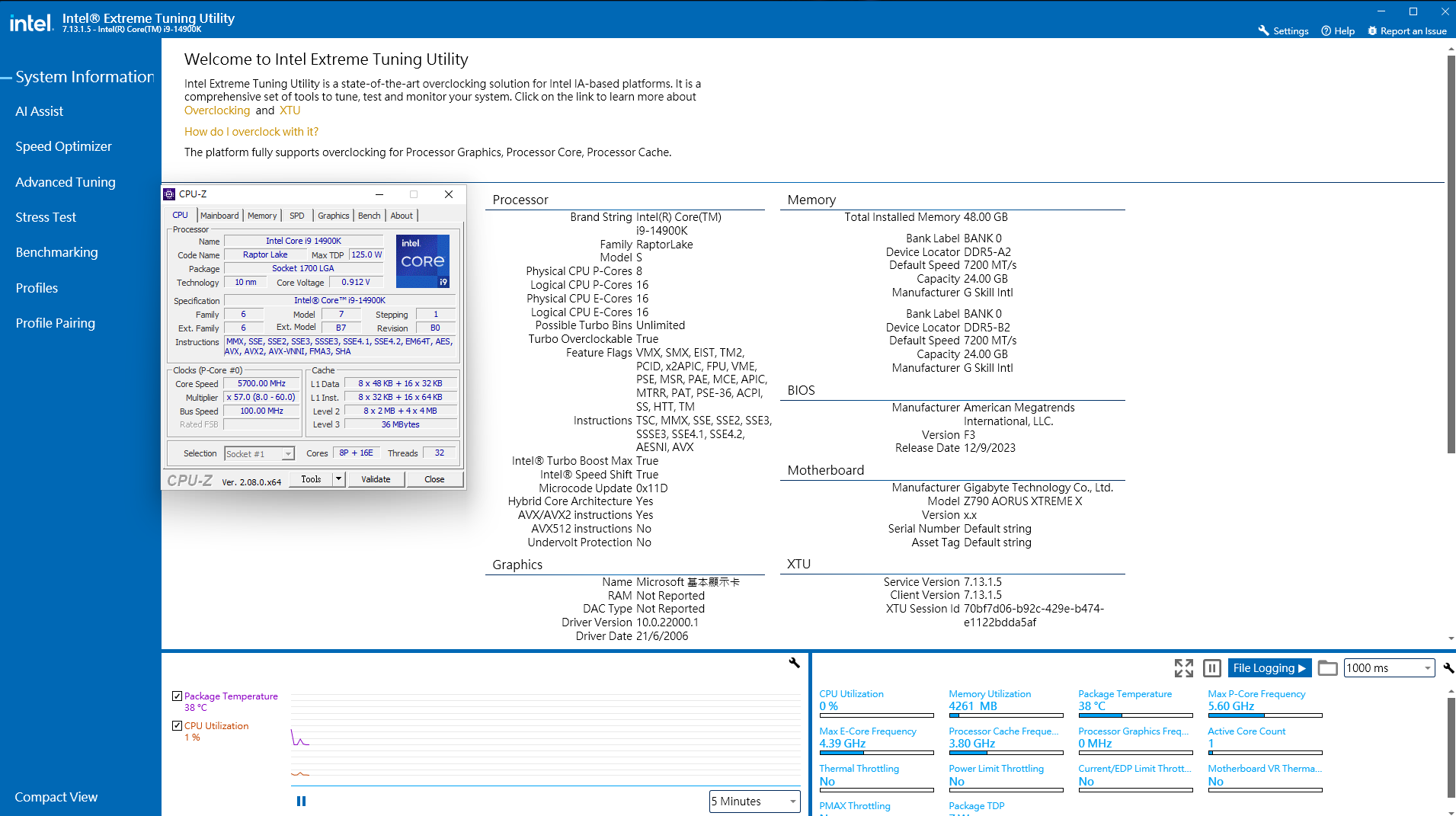
Task: Click the File Logging button
Action: [x=1269, y=668]
